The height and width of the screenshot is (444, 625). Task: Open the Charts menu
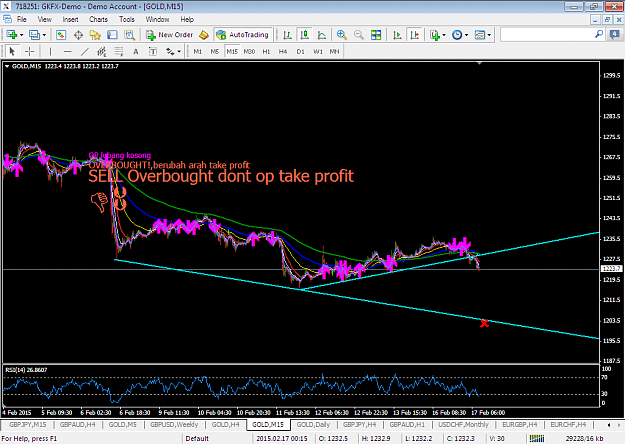[x=98, y=19]
